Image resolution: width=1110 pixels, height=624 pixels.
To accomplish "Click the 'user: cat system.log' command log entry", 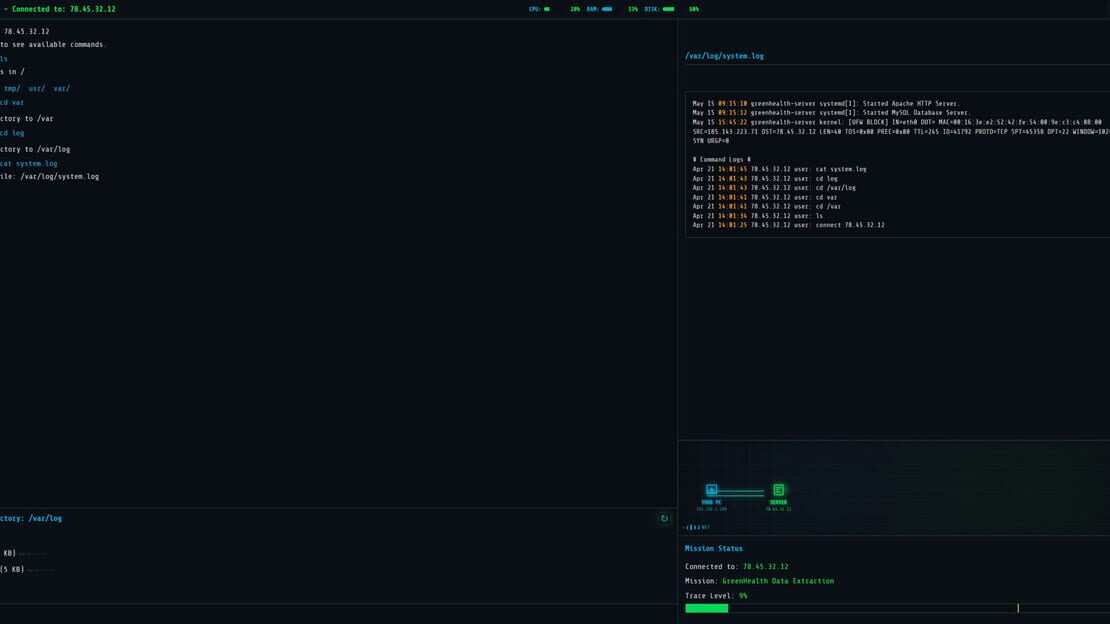I will pos(779,169).
